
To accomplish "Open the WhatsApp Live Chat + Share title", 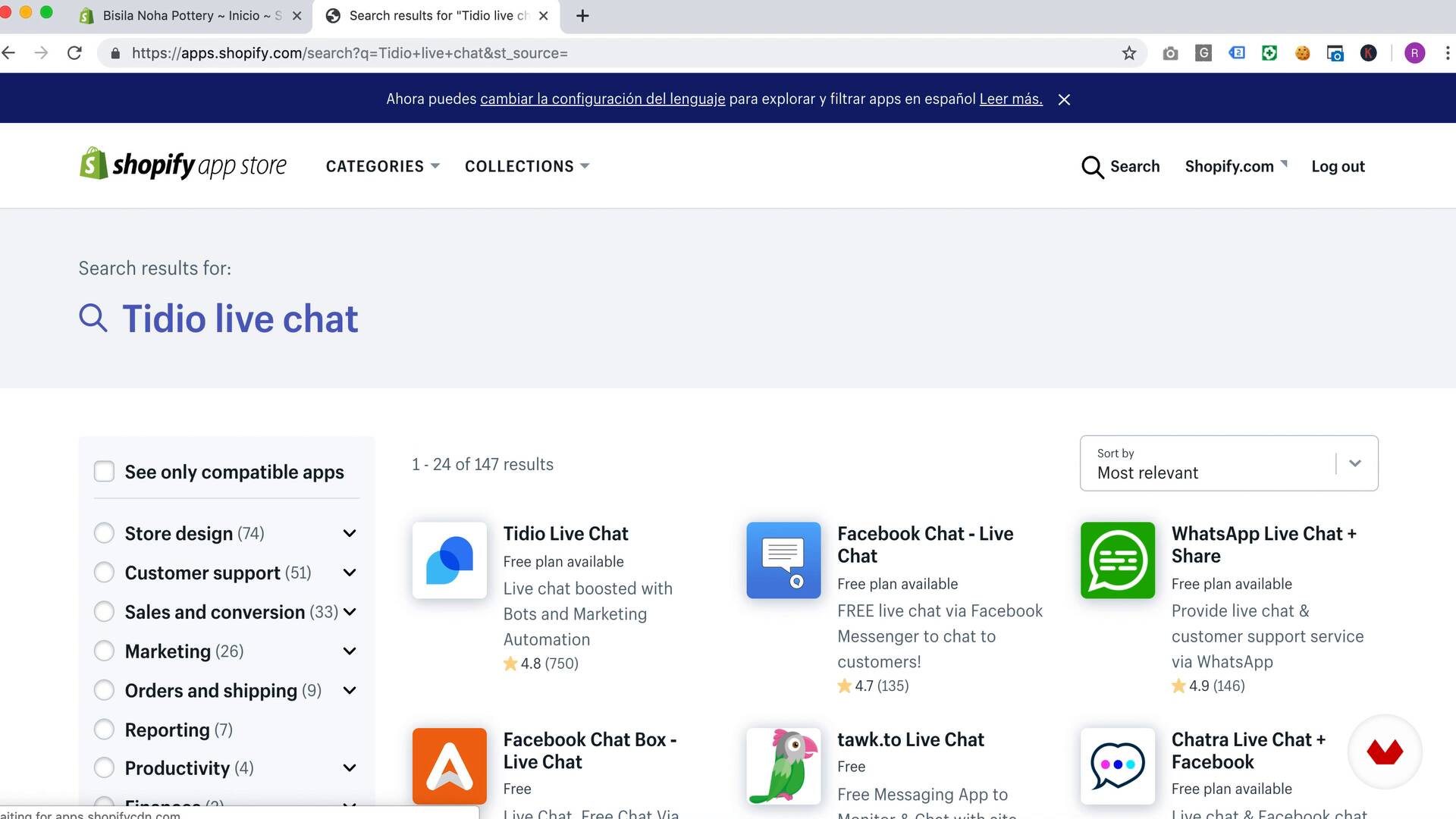I will pos(1263,544).
